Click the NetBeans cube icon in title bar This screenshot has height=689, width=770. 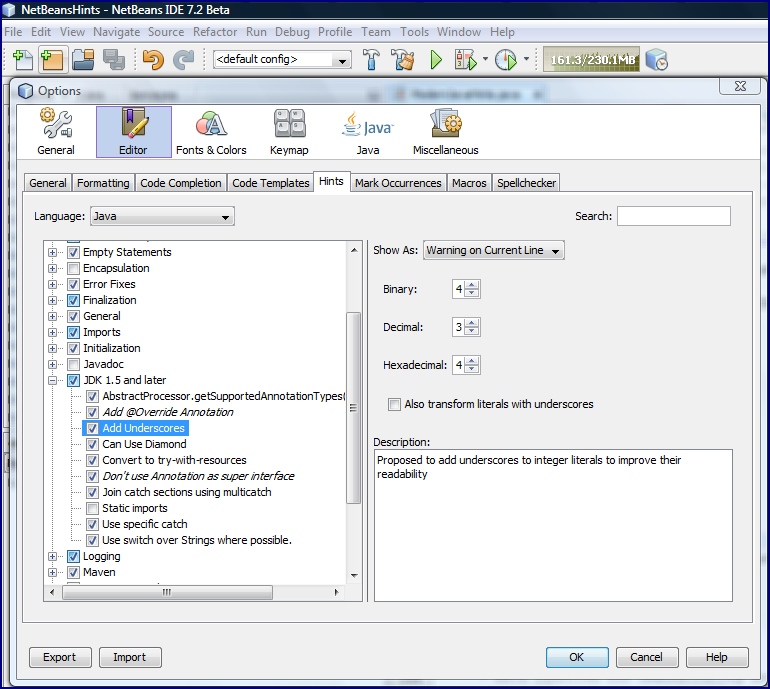coord(9,9)
